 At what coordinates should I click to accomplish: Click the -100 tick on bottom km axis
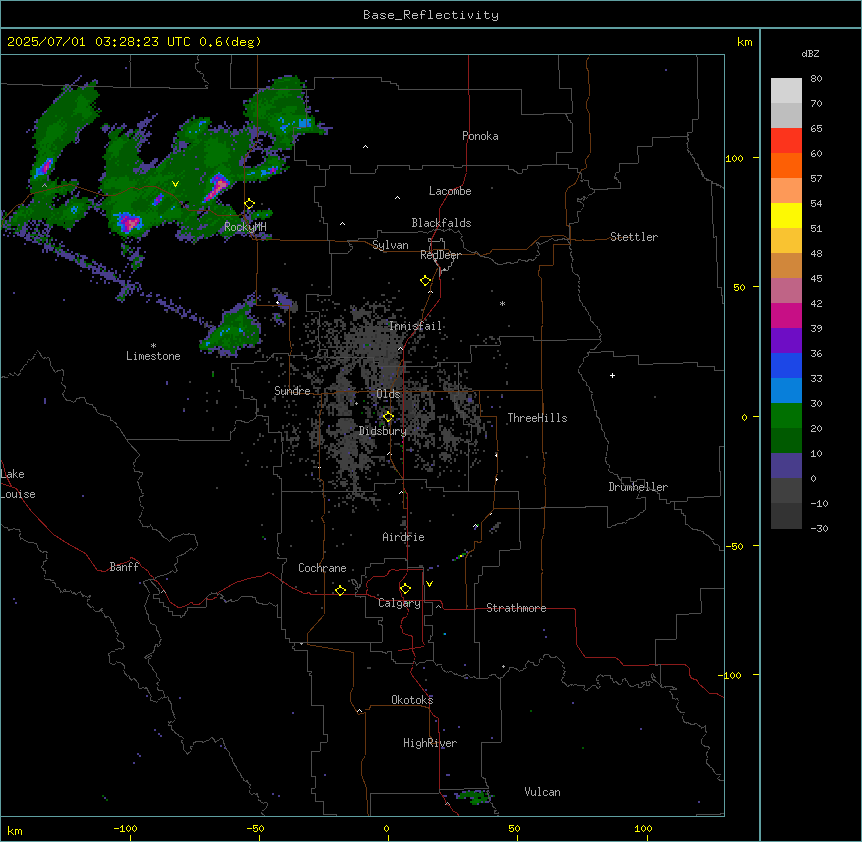tap(126, 828)
